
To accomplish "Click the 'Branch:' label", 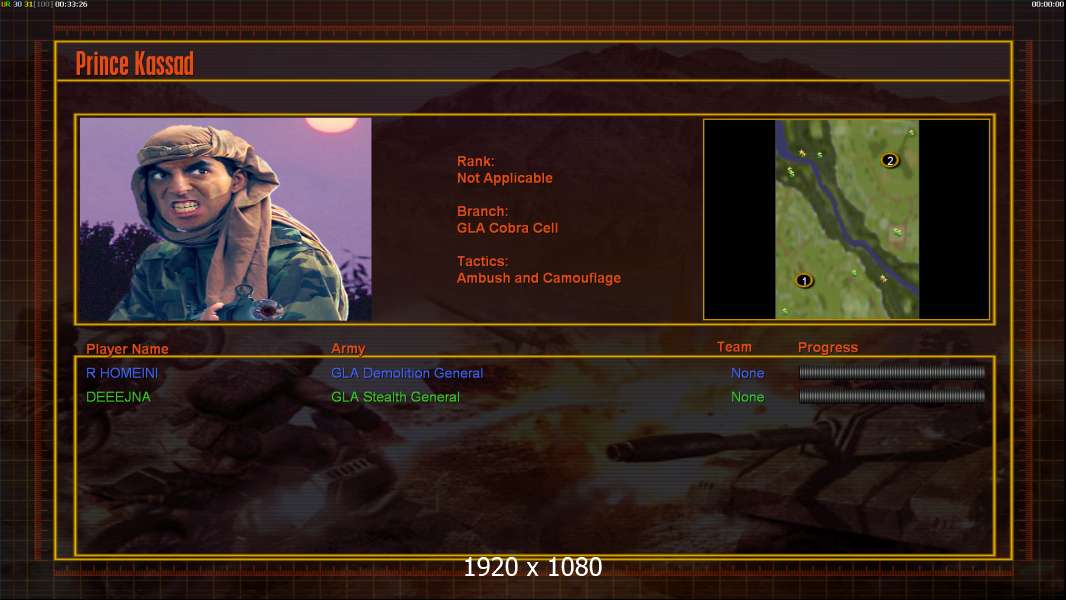I will pyautogui.click(x=482, y=211).
